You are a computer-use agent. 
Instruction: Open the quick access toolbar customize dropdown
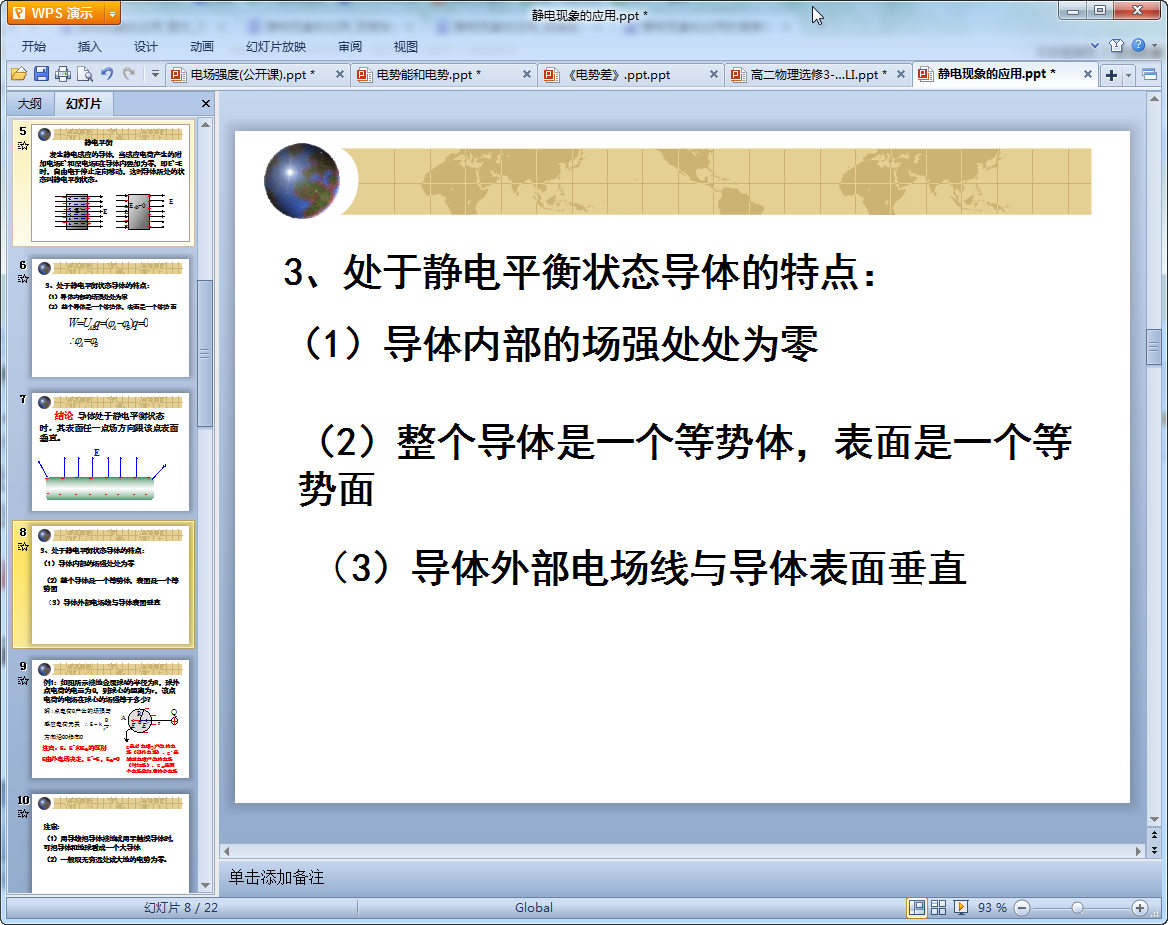point(155,74)
